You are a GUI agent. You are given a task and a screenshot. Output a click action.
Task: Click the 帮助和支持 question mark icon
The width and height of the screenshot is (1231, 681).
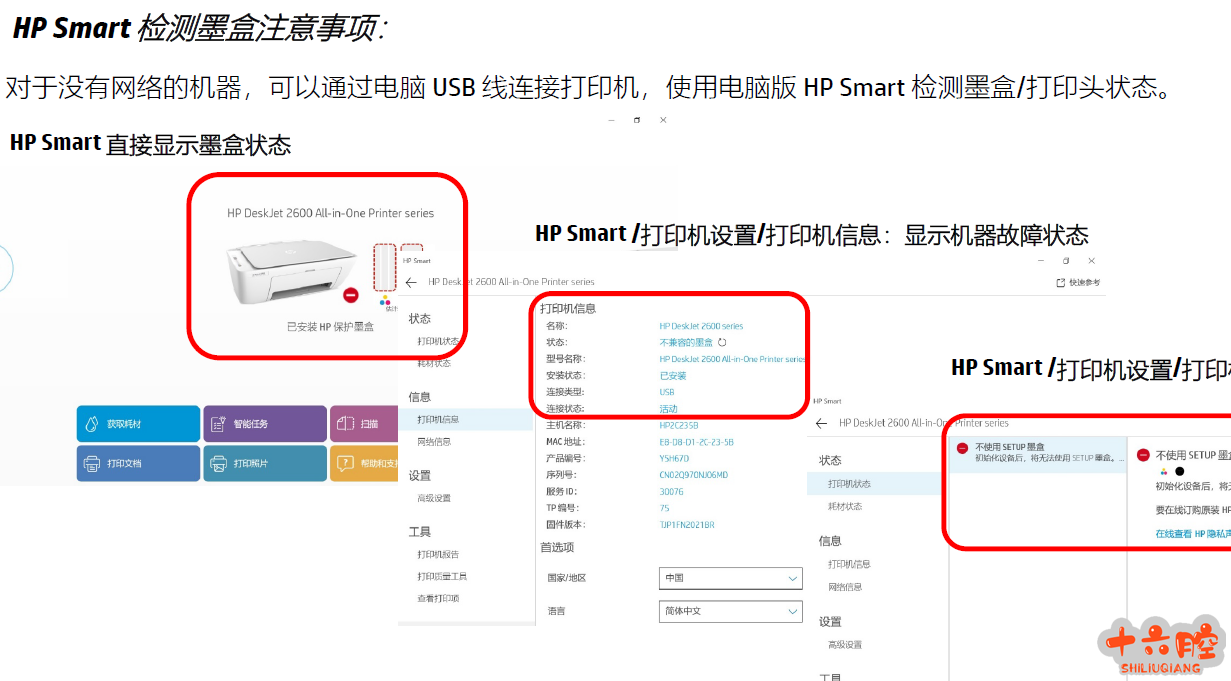pyautogui.click(x=344, y=464)
